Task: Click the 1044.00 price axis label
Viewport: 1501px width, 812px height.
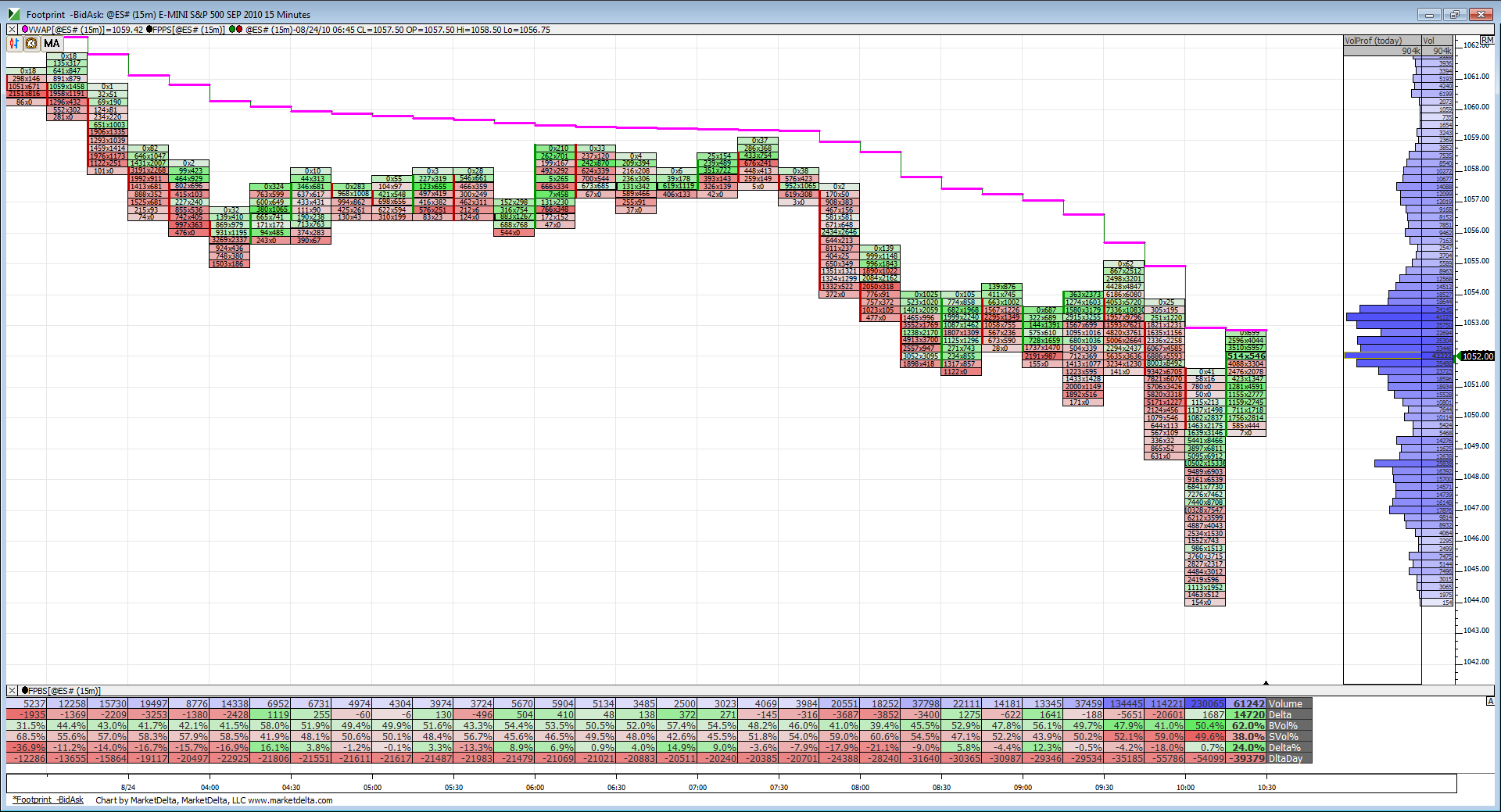Action: [x=1477, y=600]
